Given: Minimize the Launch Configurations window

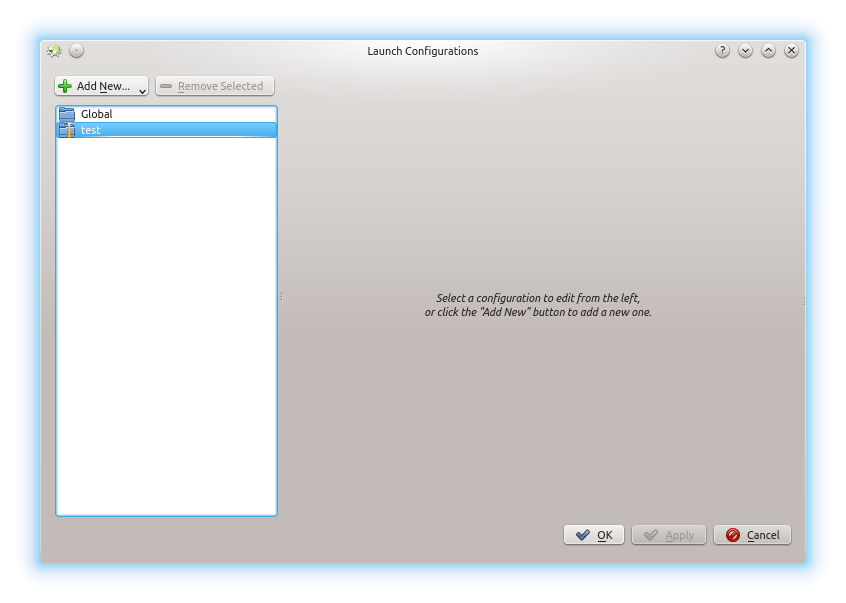Looking at the screenshot, I should (x=745, y=51).
